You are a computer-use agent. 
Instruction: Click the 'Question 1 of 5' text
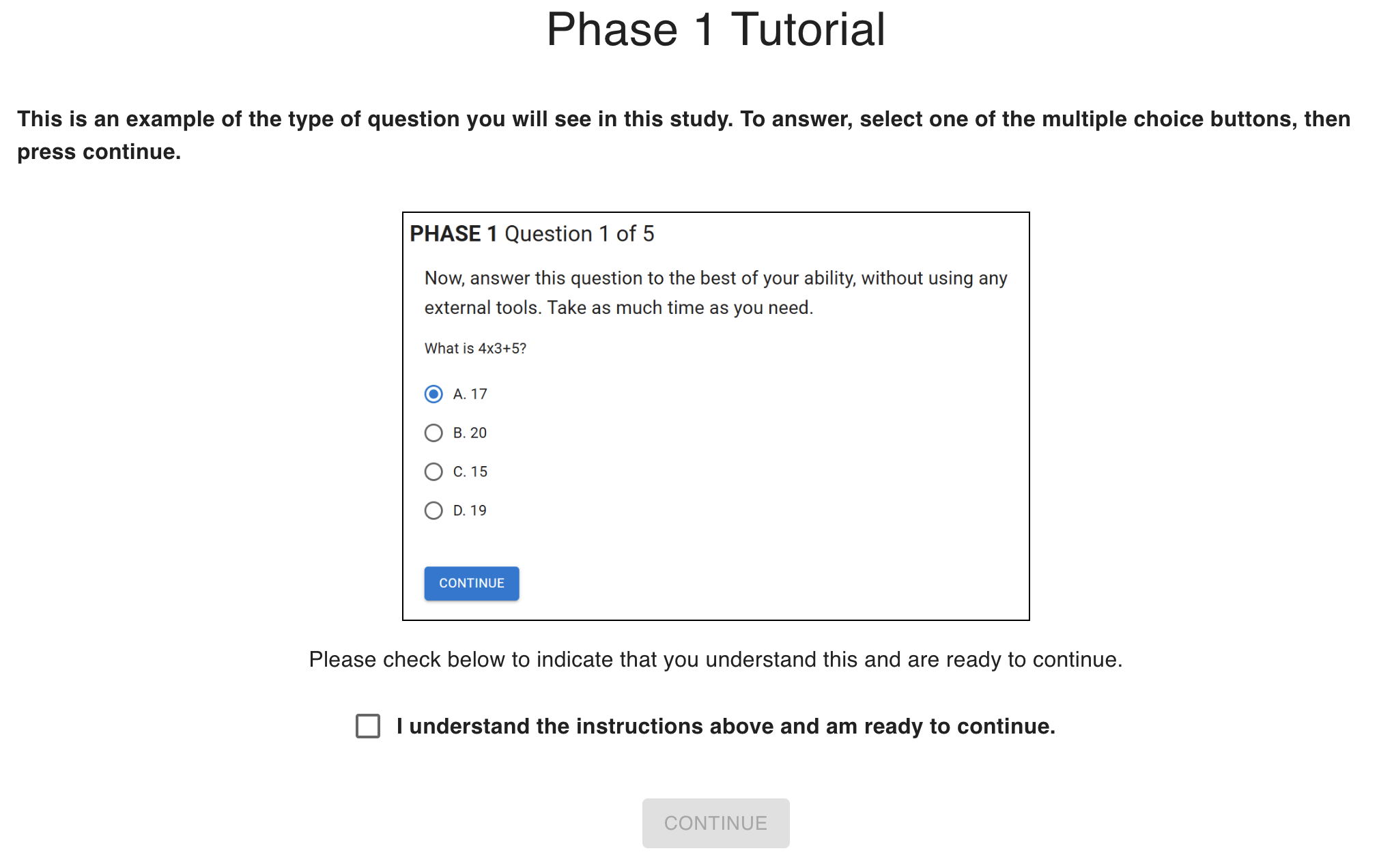pos(579,233)
